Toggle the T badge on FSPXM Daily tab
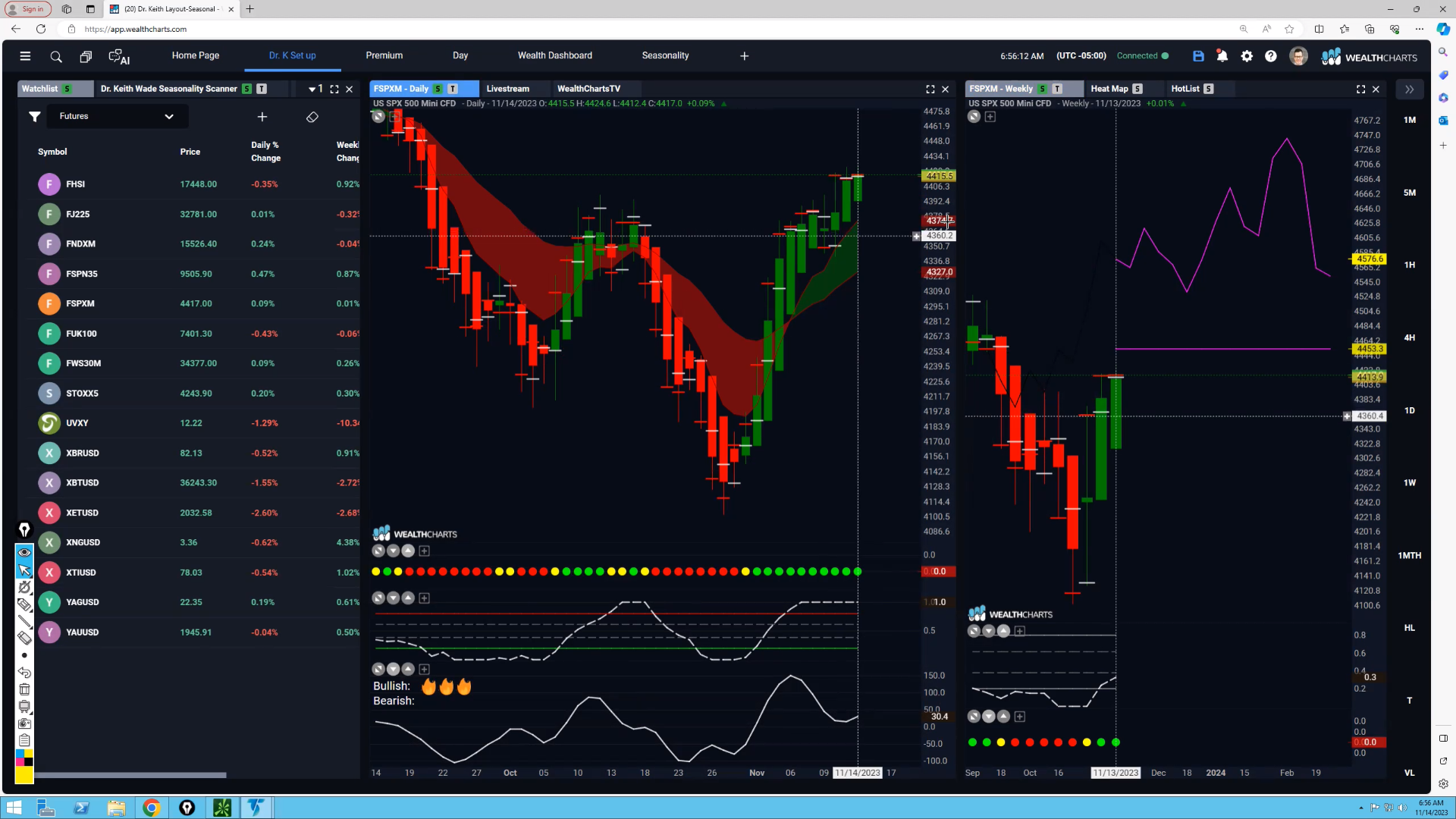 (x=453, y=89)
